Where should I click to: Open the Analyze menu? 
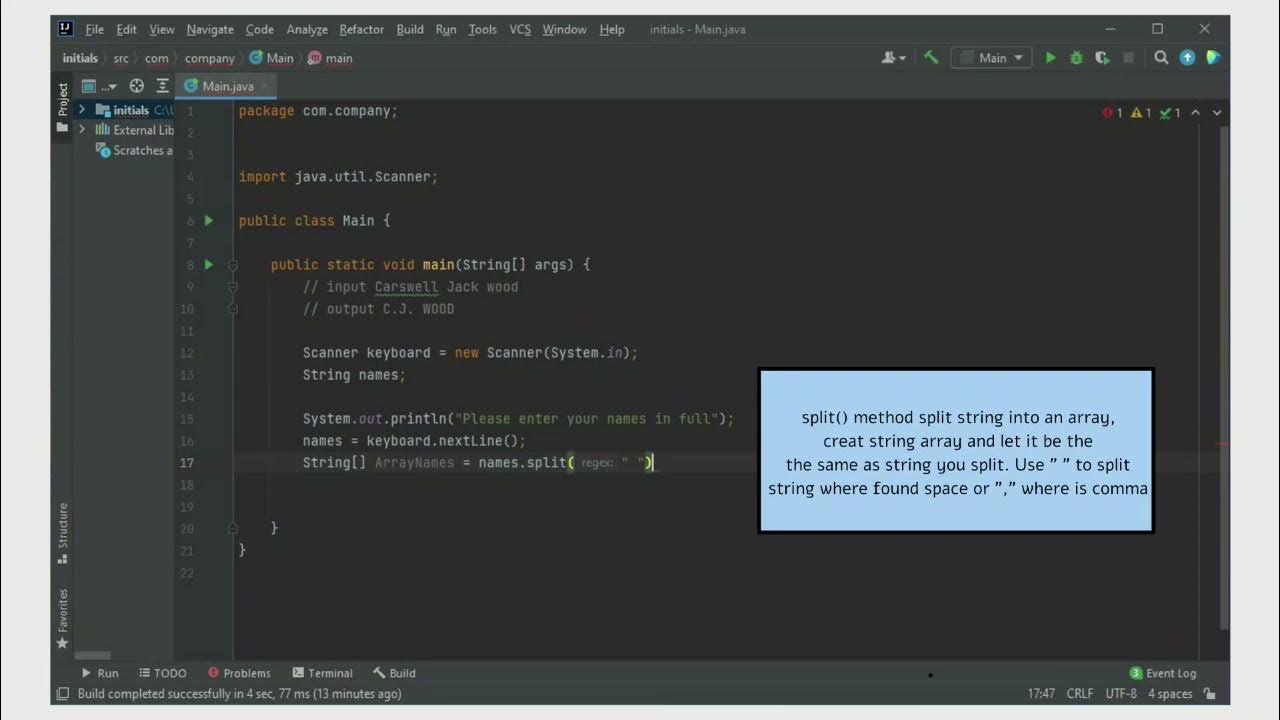(x=307, y=29)
